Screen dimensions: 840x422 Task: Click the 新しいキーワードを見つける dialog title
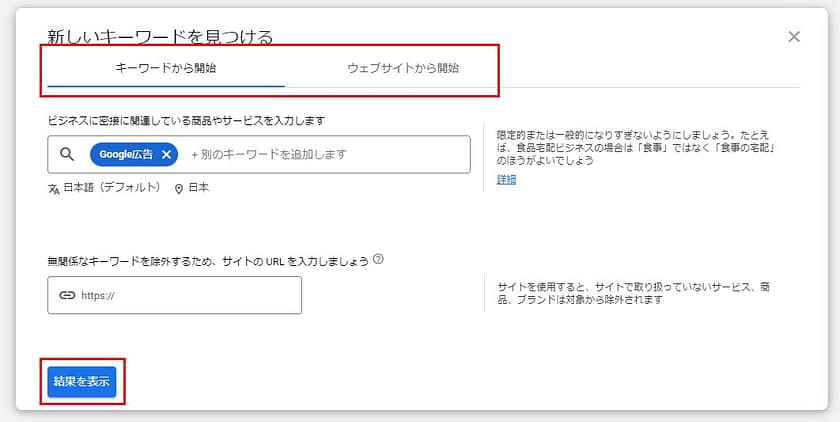click(160, 37)
